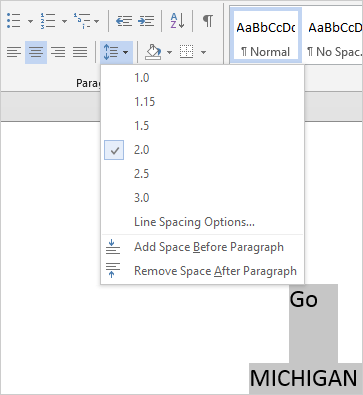
Task: Open Line Spacing Options dialog
Action: 202,222
